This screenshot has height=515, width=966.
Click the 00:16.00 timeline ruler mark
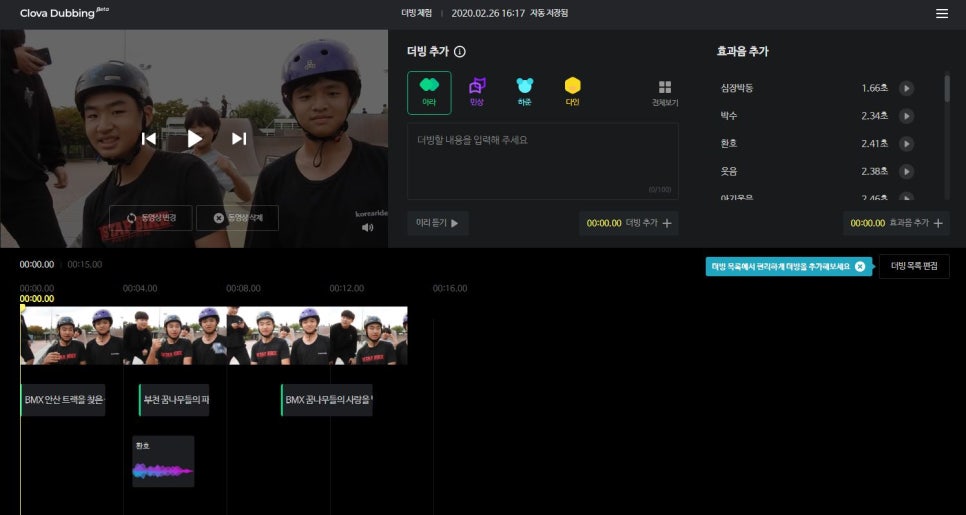[x=450, y=288]
